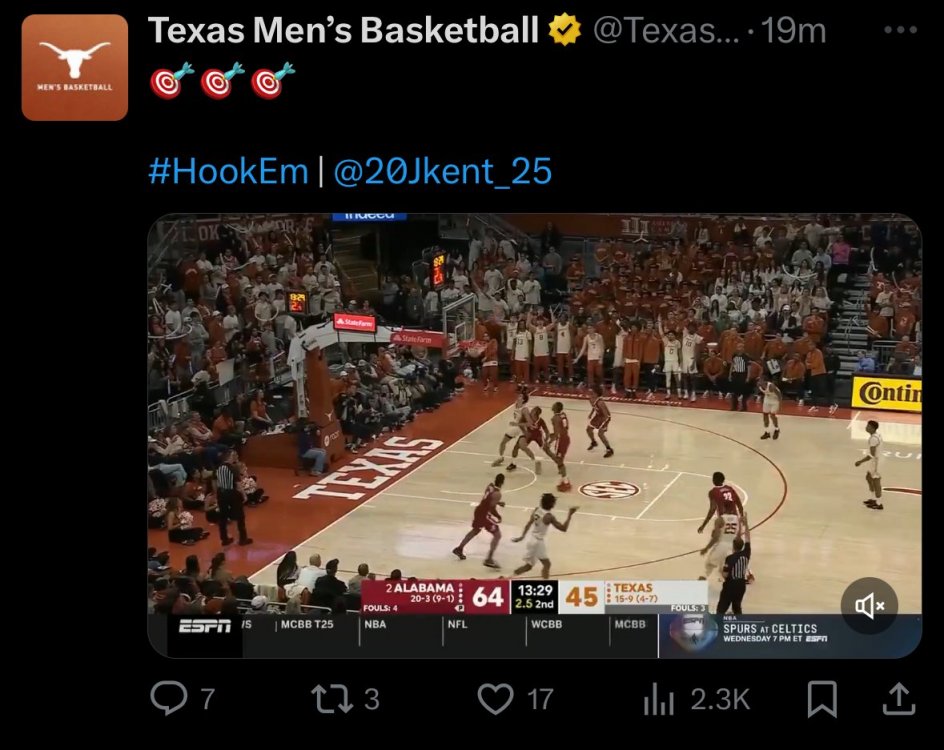
Task: Click the 2.3K view count
Action: coord(720,700)
